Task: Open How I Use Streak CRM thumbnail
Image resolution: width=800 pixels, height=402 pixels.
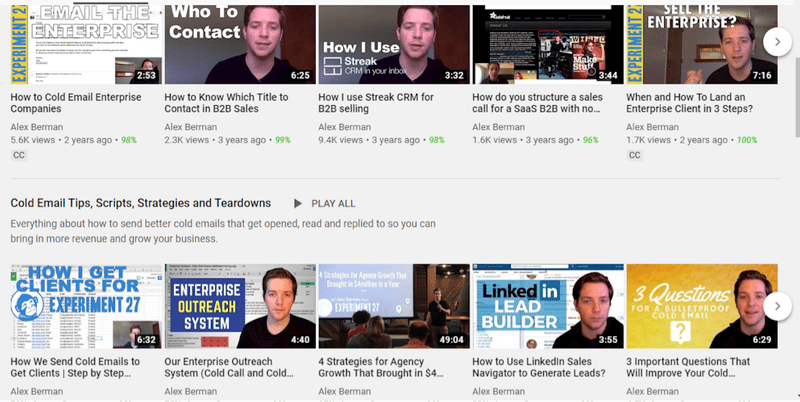Action: (x=394, y=45)
